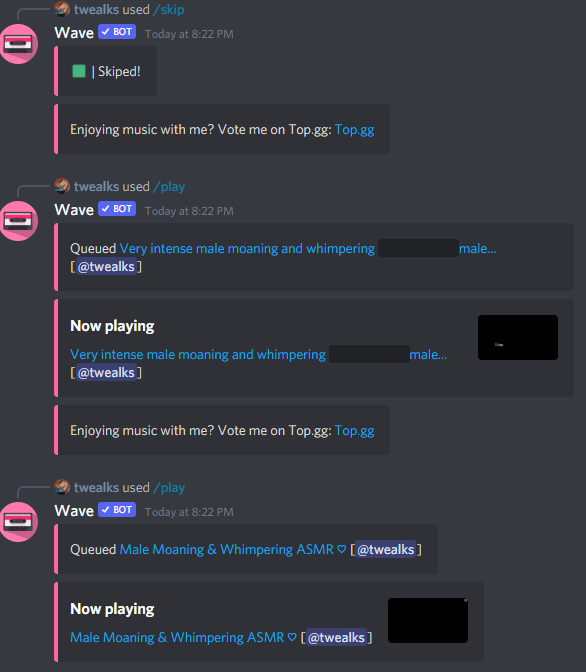Open thumbnail in first Now playing embed
This screenshot has height=672, width=586.
pos(518,337)
